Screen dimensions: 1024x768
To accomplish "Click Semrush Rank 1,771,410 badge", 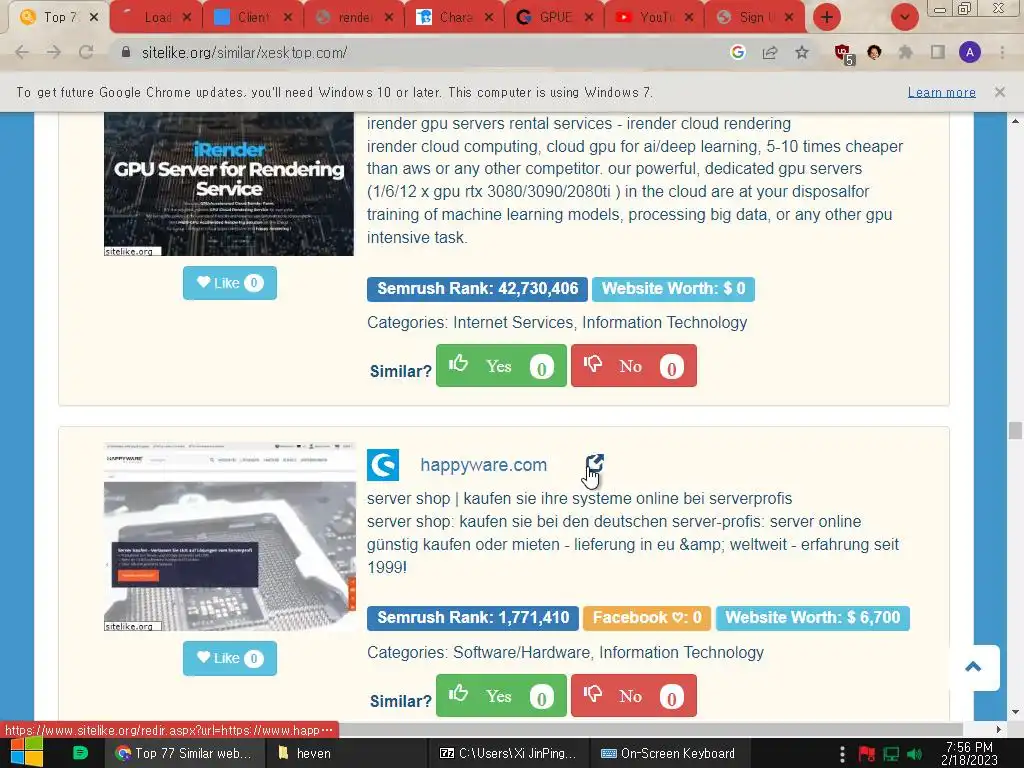I will point(473,618).
